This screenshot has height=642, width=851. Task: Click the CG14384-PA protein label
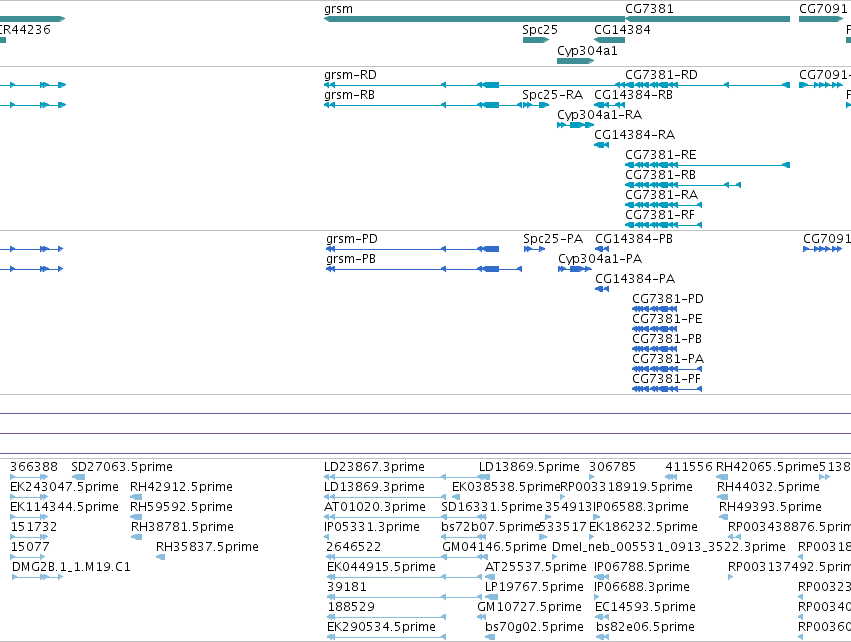635,279
